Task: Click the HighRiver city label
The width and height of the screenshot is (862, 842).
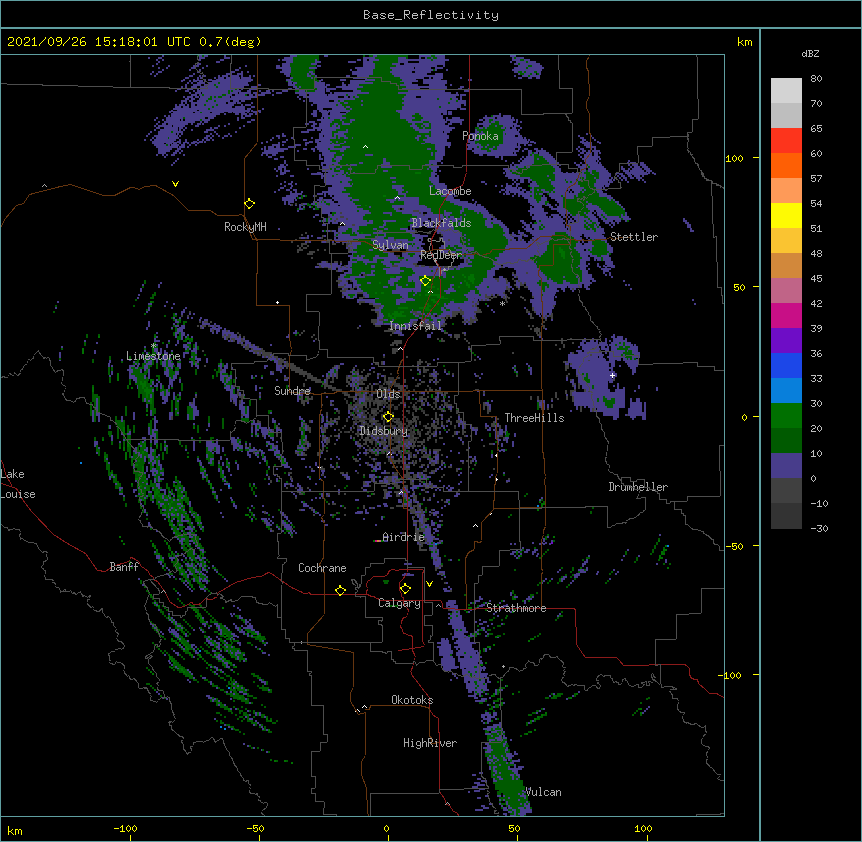Action: tap(430, 743)
